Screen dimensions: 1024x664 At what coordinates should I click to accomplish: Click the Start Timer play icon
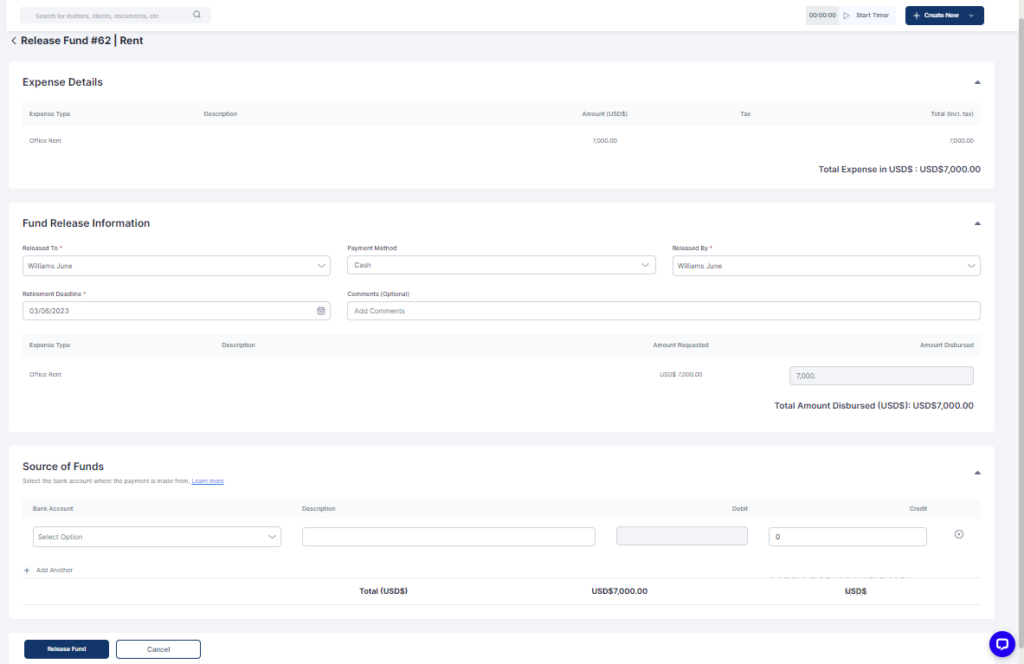tap(846, 15)
